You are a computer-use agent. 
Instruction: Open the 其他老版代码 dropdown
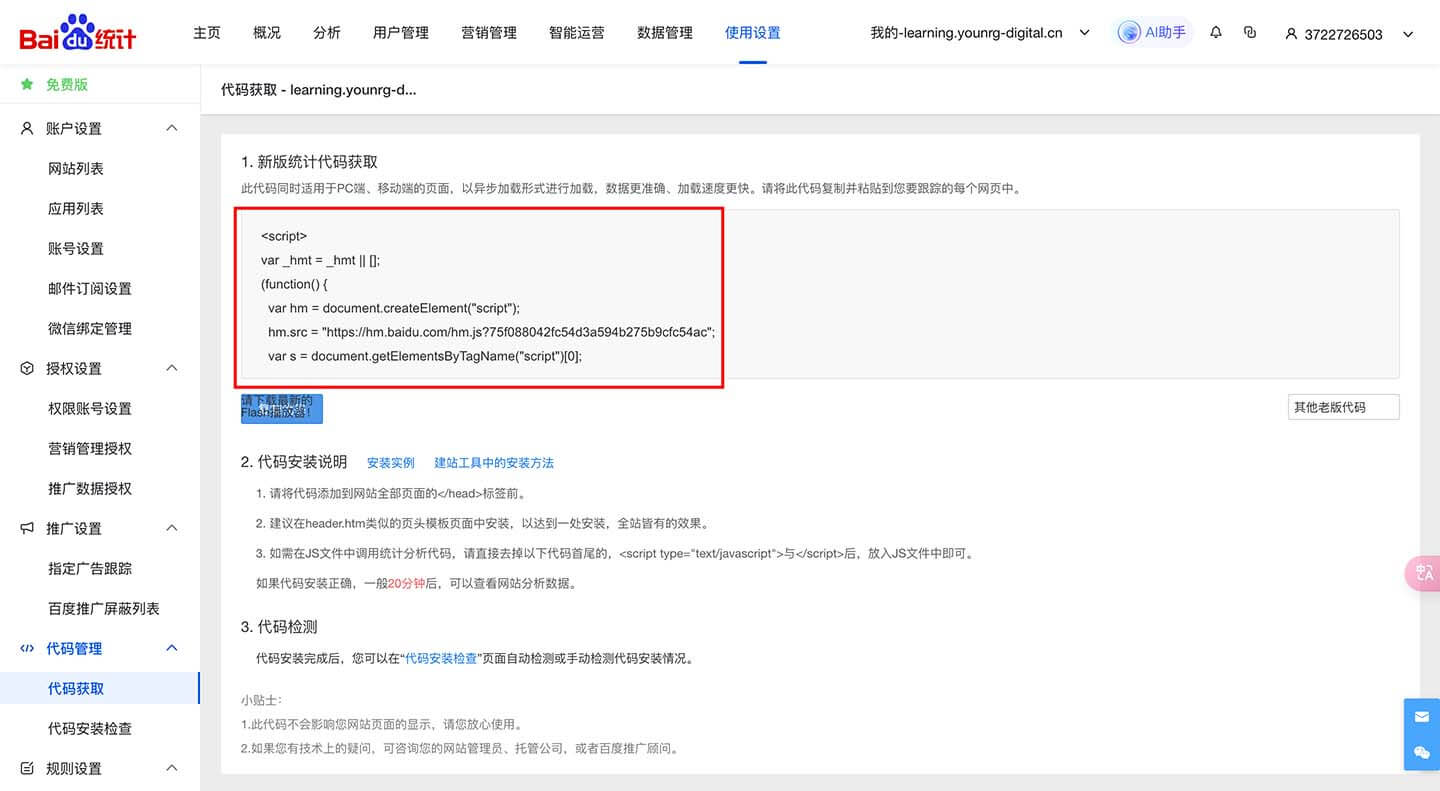(x=1343, y=407)
